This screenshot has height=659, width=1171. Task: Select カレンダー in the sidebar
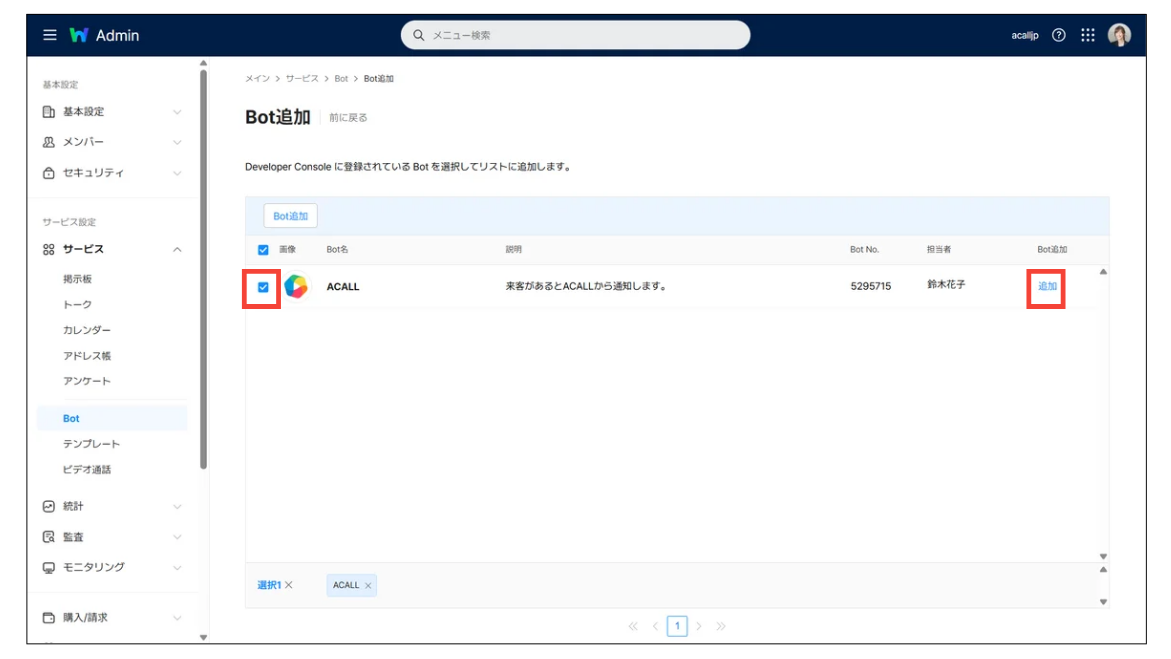click(87, 330)
